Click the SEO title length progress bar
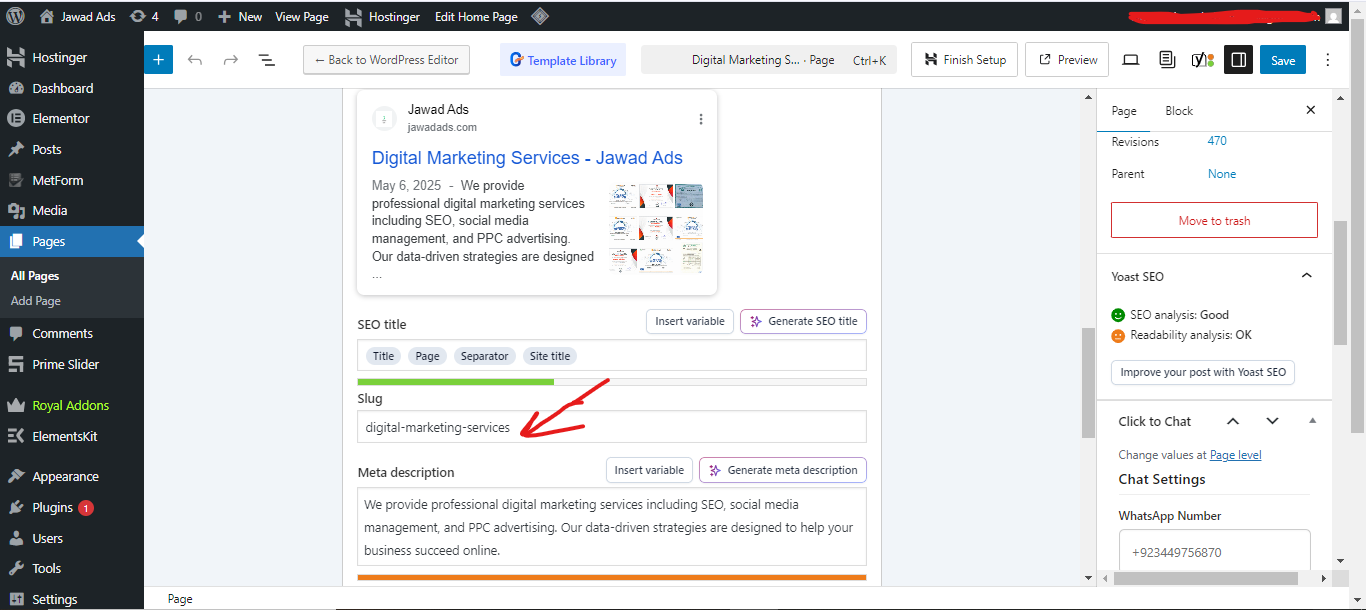The width and height of the screenshot is (1366, 610). click(x=611, y=382)
